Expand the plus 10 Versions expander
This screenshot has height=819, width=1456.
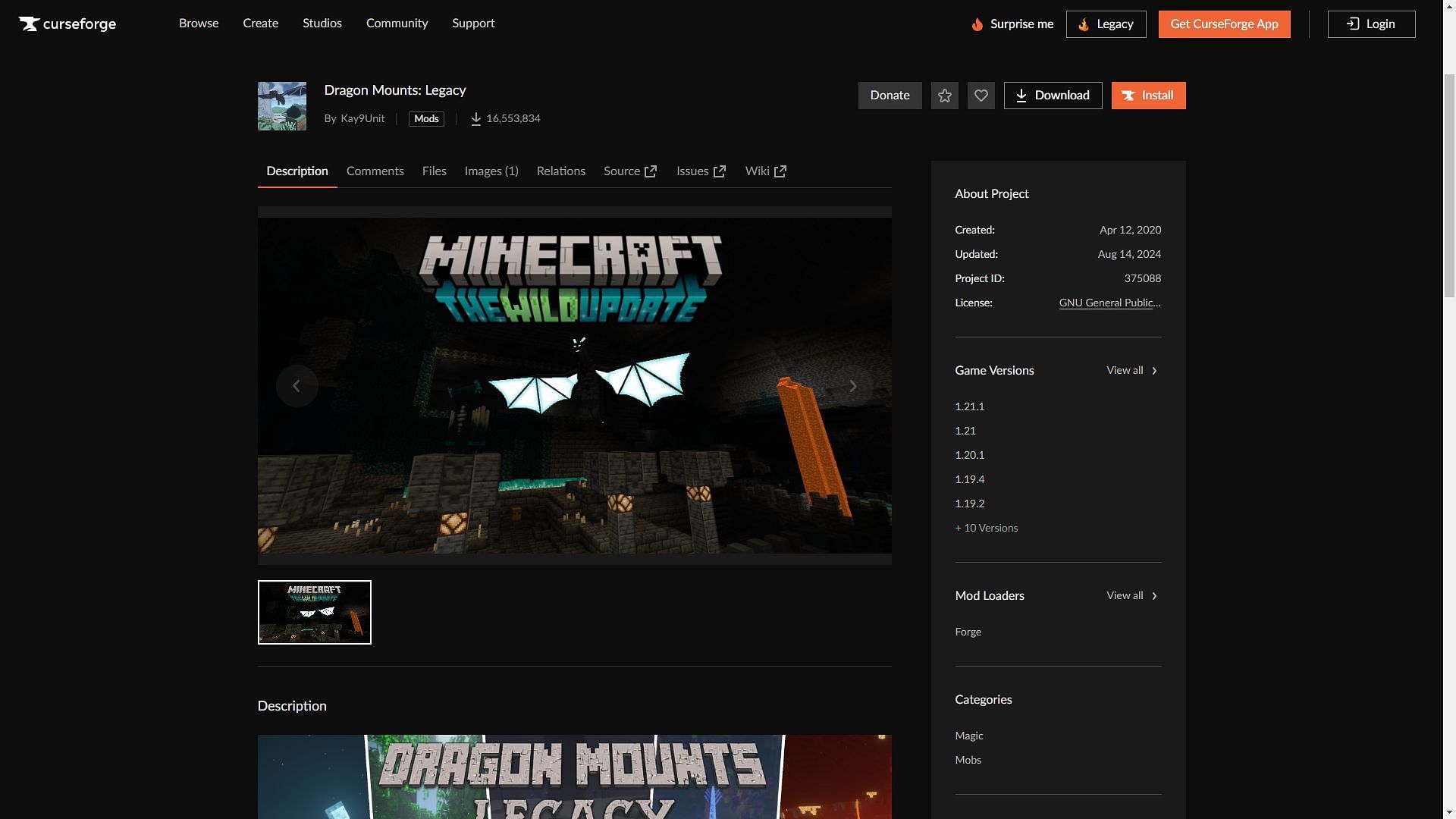point(986,528)
